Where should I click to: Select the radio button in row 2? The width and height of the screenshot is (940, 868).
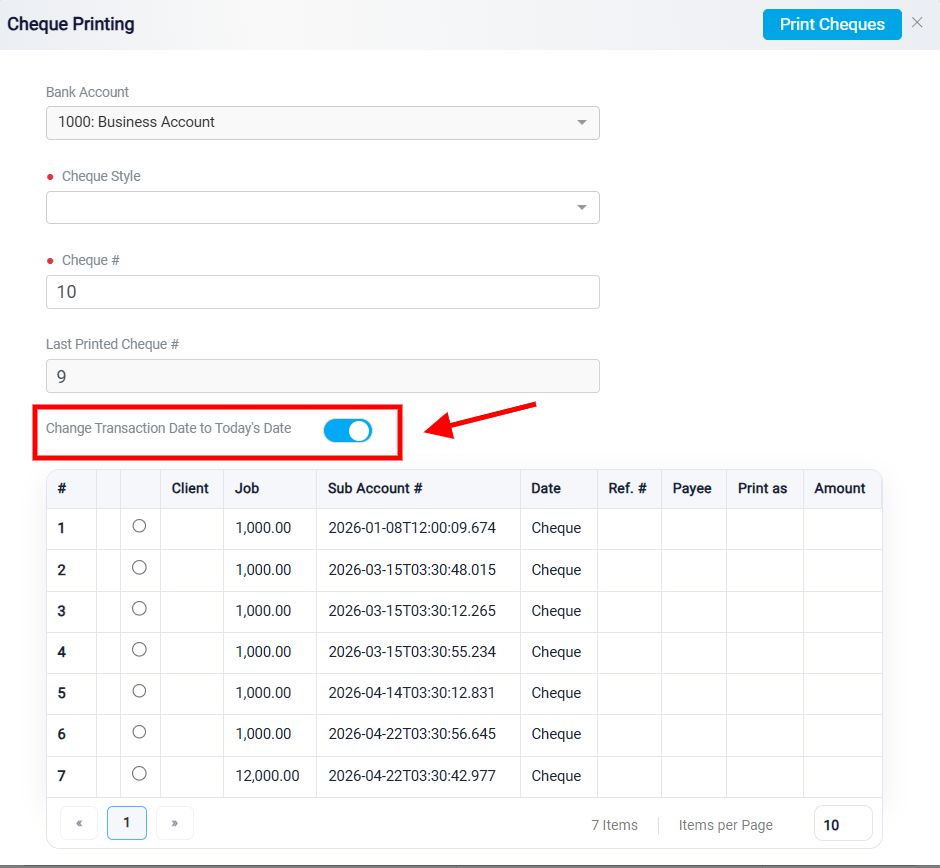tap(139, 567)
